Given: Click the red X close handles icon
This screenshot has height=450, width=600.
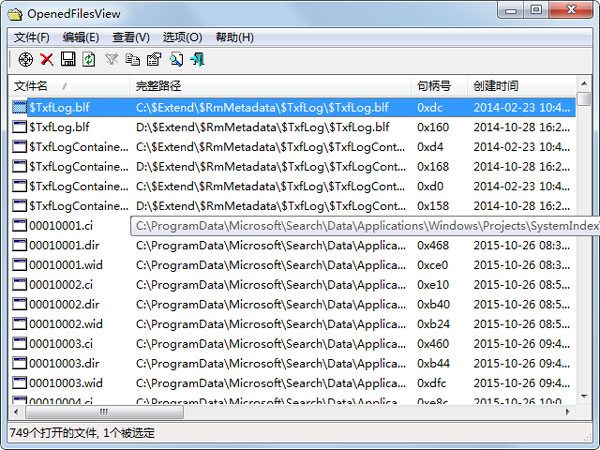Looking at the screenshot, I should tap(47, 59).
